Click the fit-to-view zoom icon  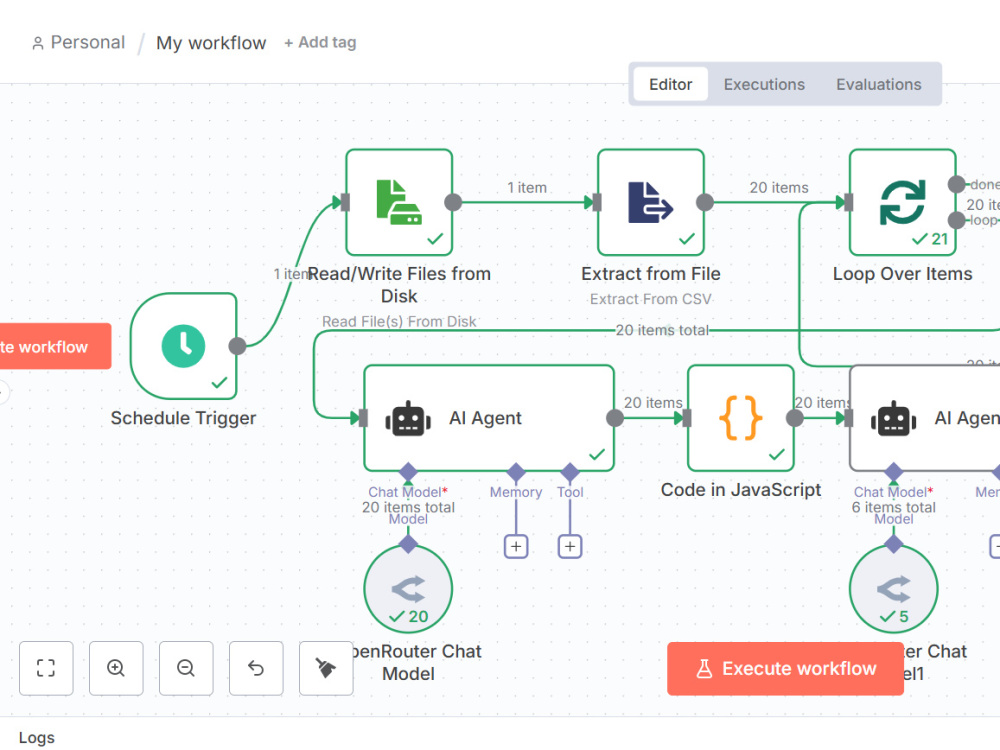click(46, 668)
